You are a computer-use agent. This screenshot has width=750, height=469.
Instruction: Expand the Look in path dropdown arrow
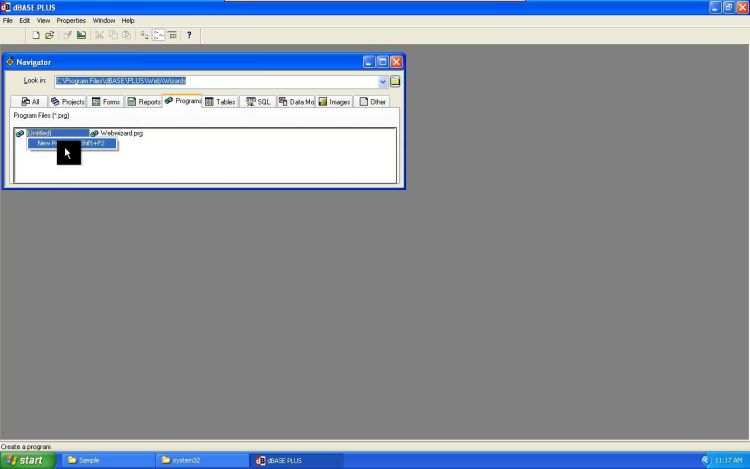[383, 82]
